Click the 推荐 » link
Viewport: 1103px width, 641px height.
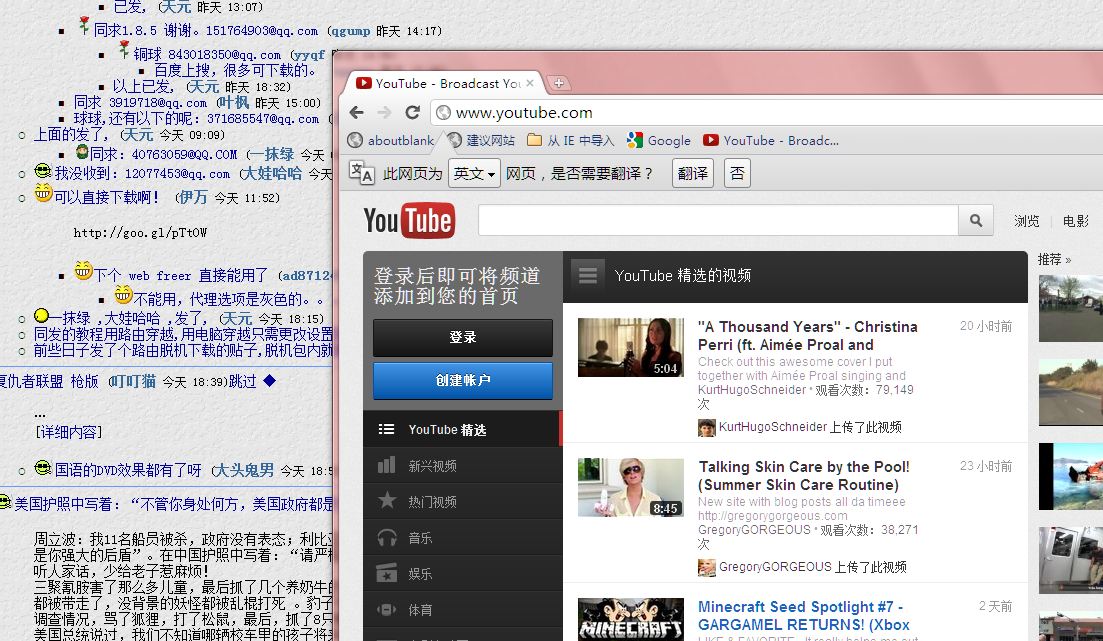click(1054, 259)
